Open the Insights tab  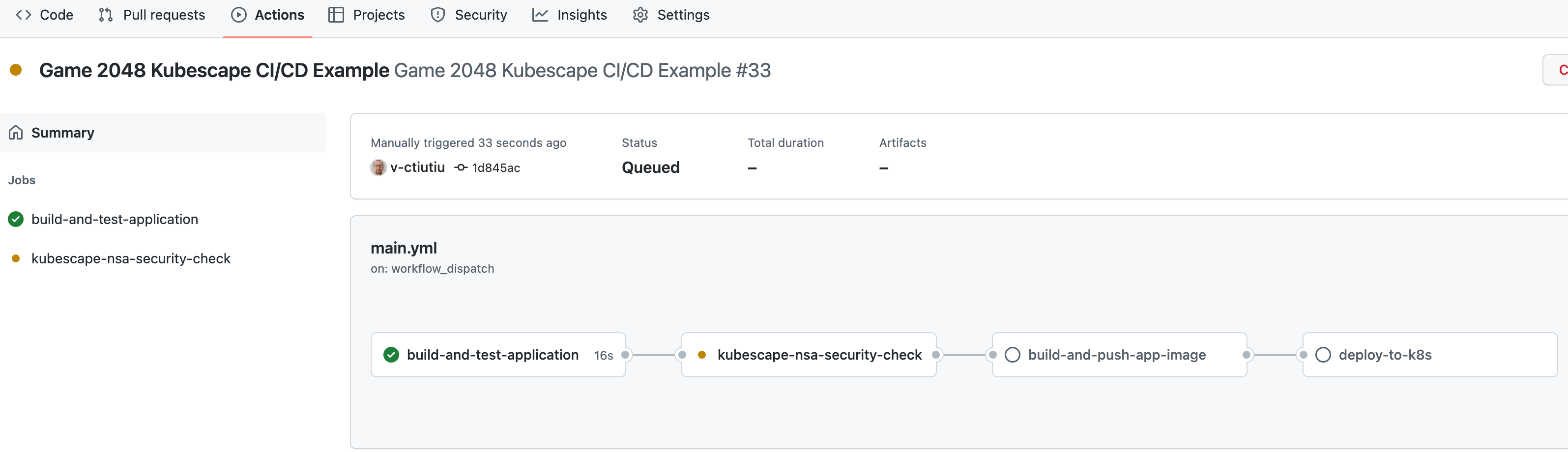tap(570, 15)
